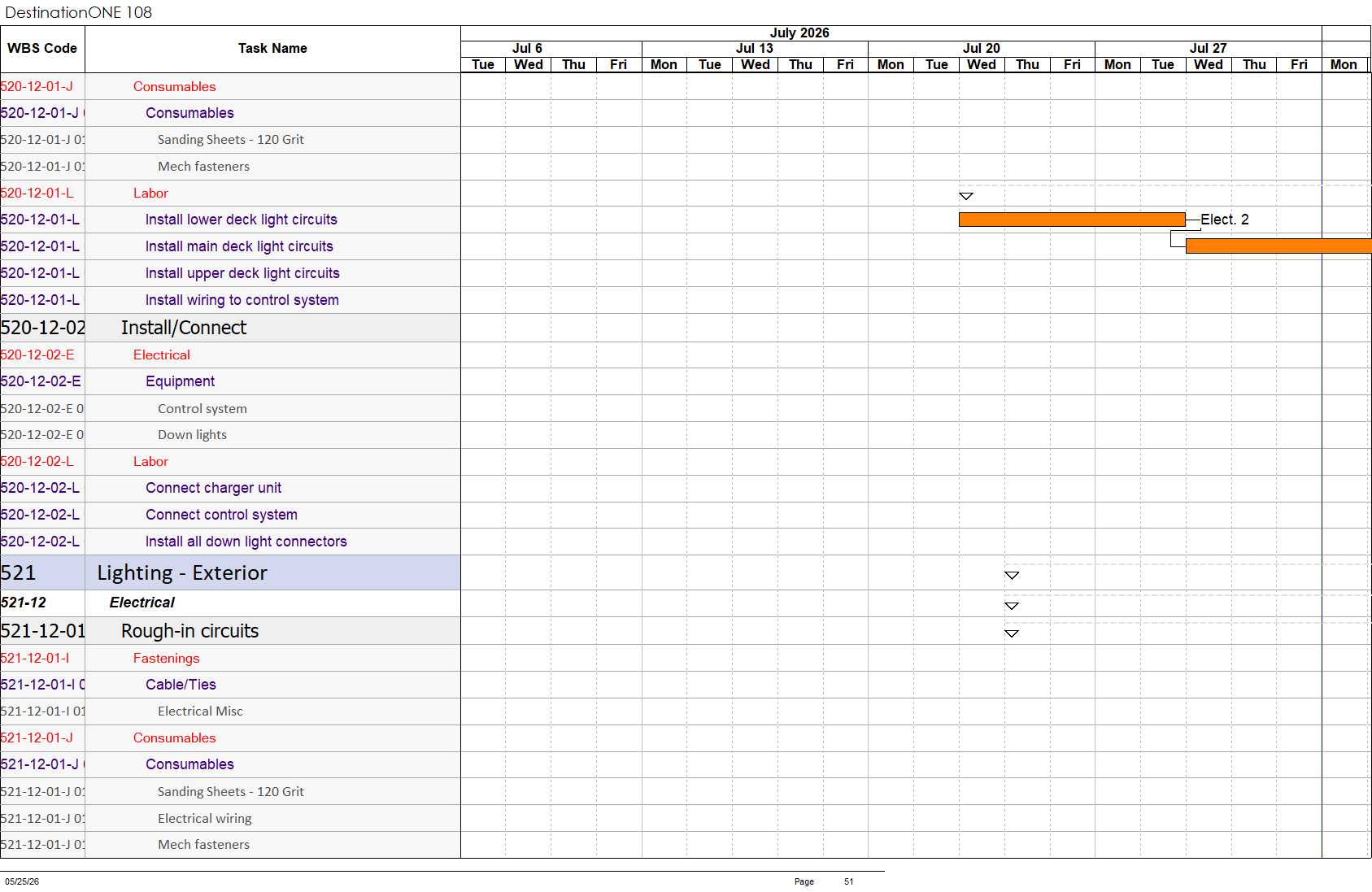Select the Control system row
Image resolution: width=1372 pixels, height=892 pixels.
click(x=230, y=408)
